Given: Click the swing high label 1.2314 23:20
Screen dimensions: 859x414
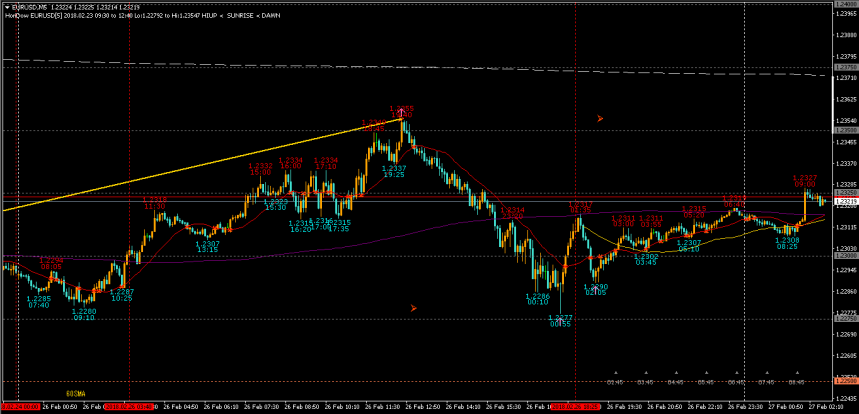Looking at the screenshot, I should pyautogui.click(x=512, y=213).
